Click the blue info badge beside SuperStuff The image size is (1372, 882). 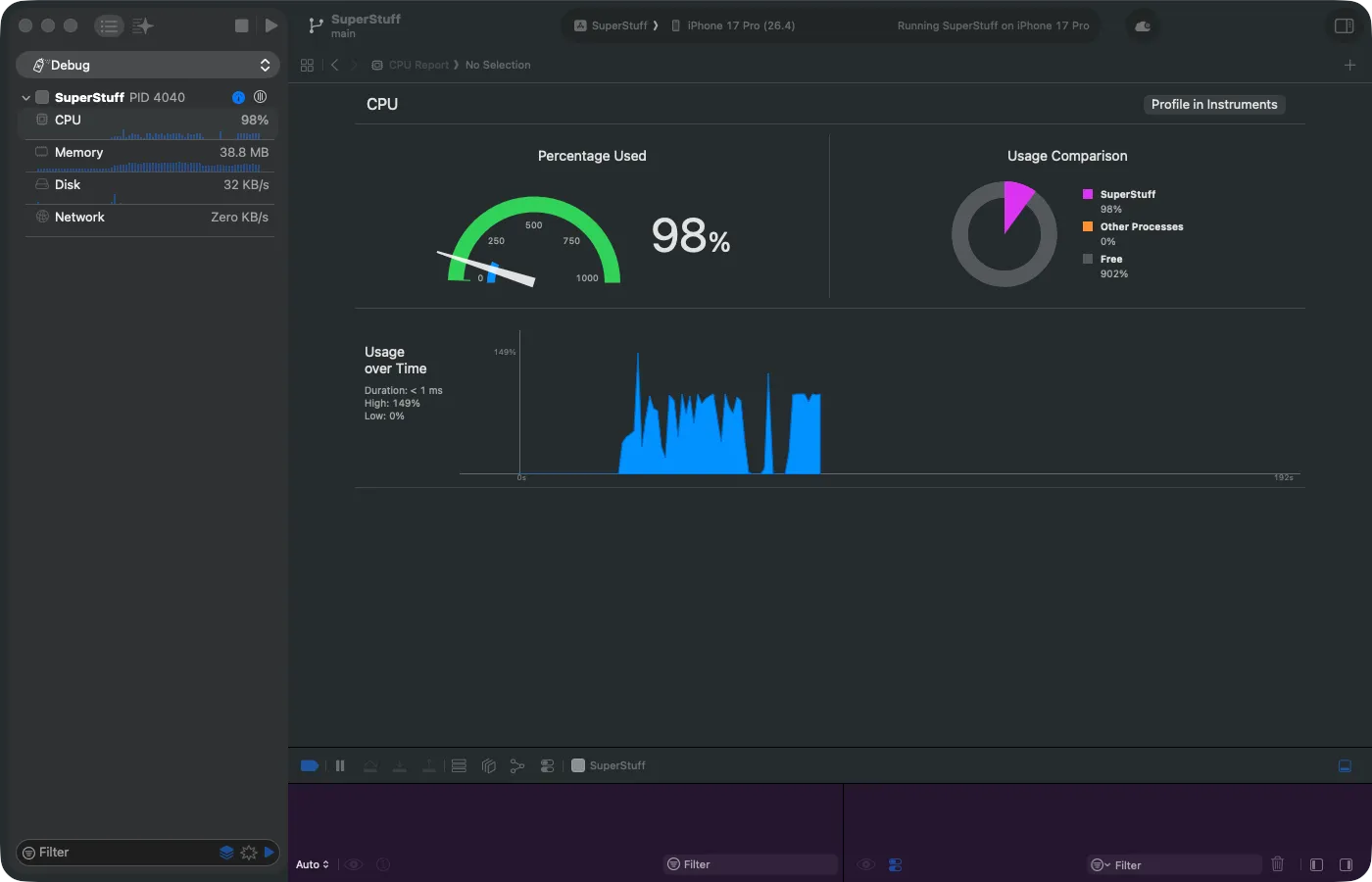tap(238, 97)
